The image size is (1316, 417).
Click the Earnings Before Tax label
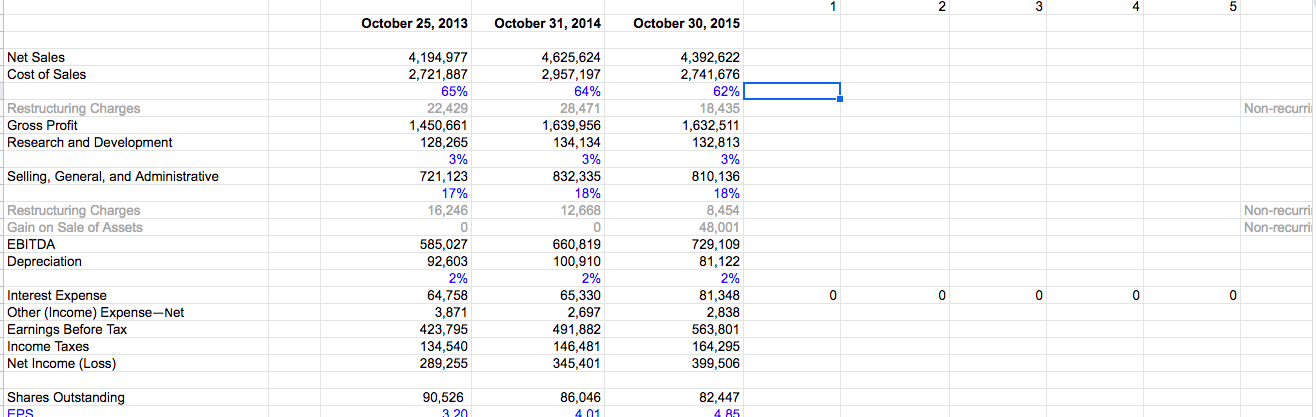(x=67, y=329)
